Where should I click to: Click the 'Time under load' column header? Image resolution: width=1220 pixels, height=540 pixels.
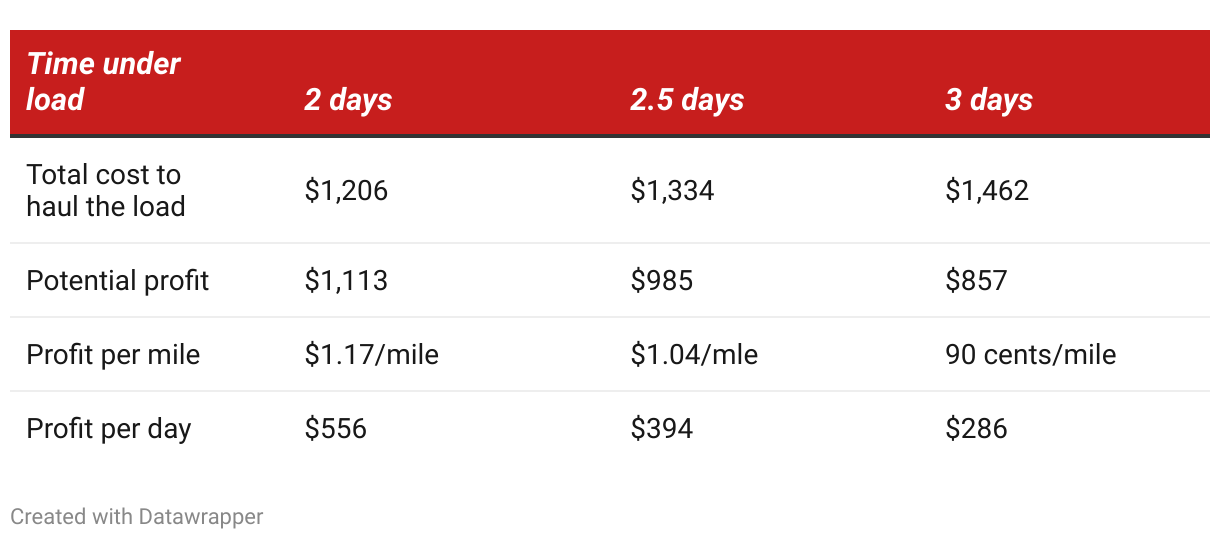pos(104,82)
